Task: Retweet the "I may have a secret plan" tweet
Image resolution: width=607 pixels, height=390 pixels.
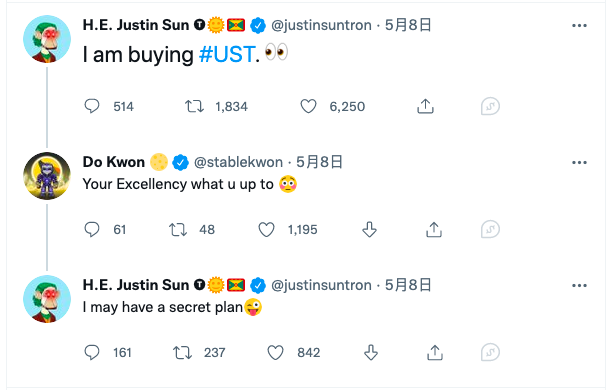Action: (x=182, y=352)
